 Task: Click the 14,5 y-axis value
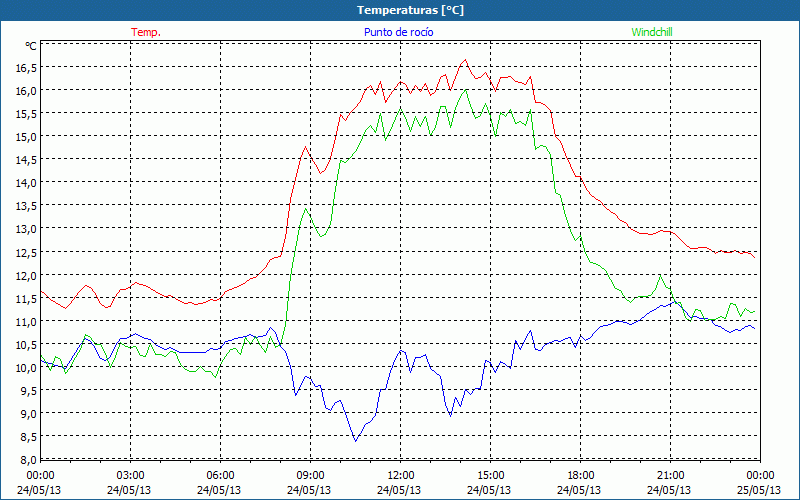coord(27,160)
